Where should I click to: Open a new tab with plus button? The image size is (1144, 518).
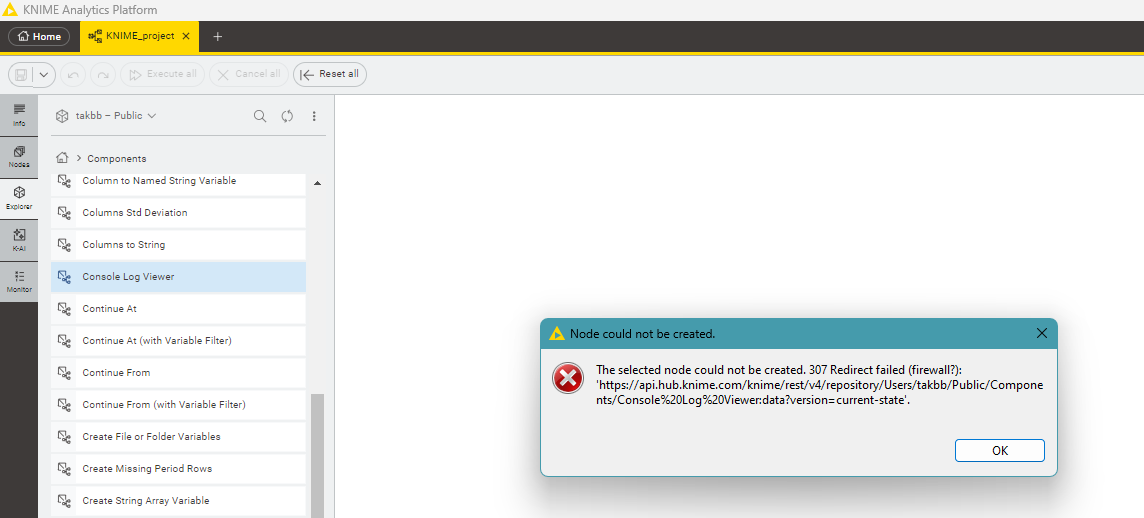click(x=217, y=36)
